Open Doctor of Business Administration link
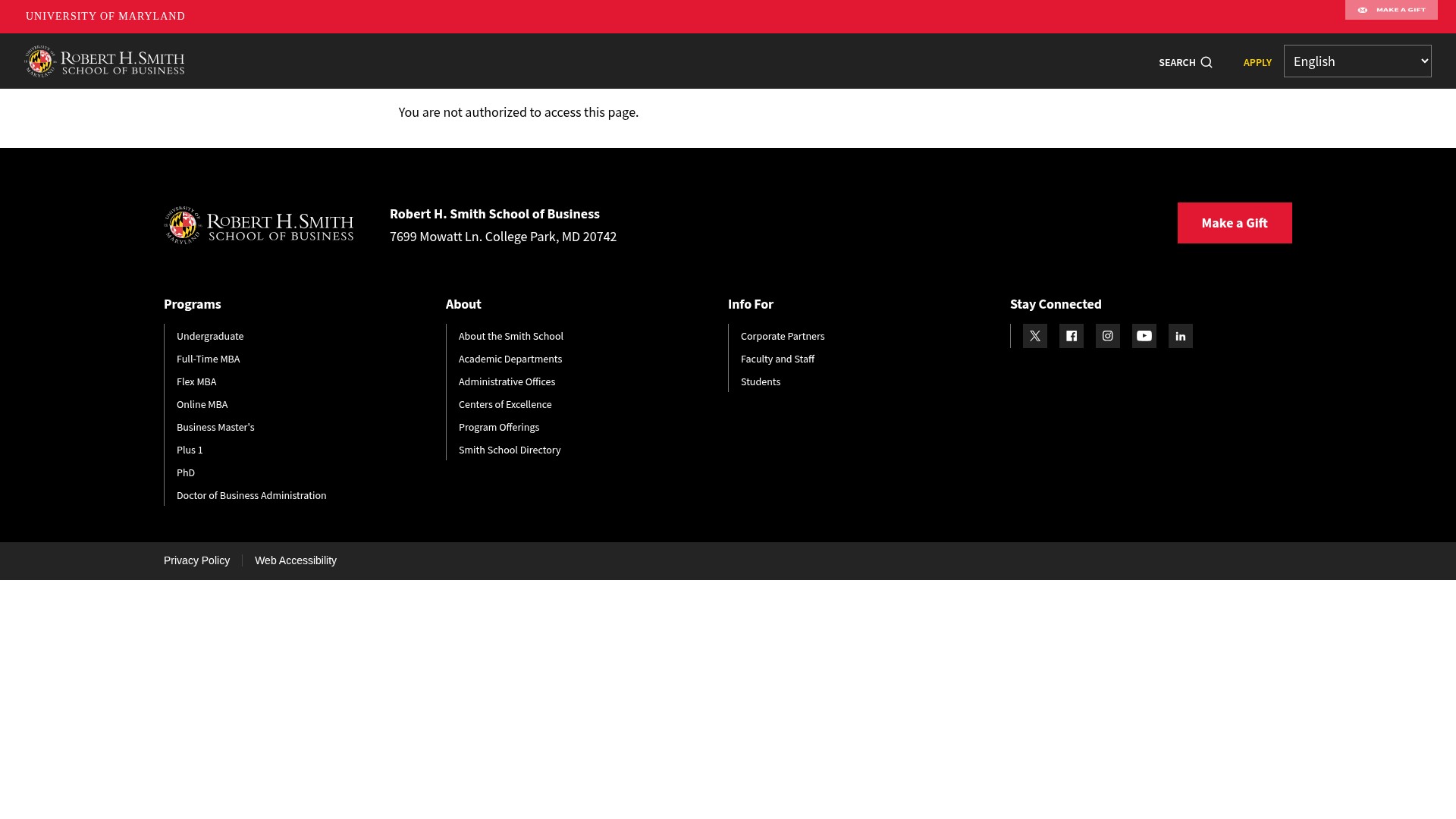The image size is (1456, 819). pyautogui.click(x=252, y=495)
